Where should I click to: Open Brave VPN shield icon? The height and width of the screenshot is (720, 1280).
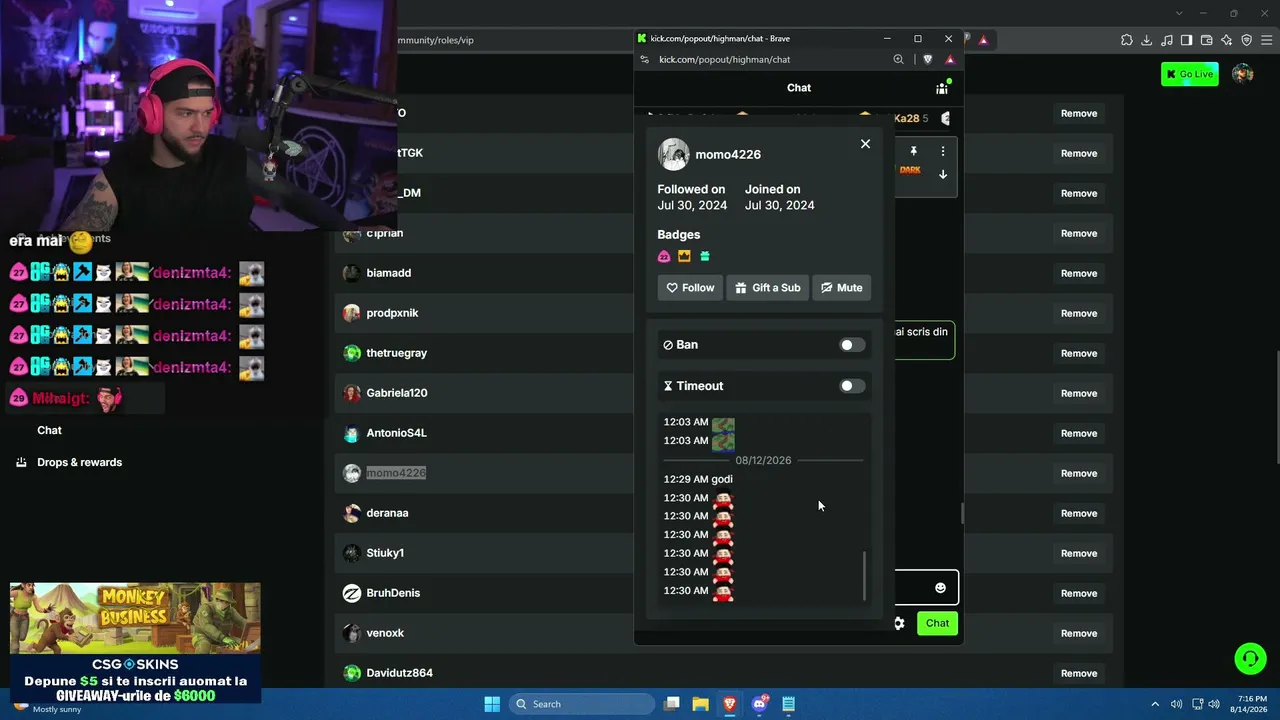point(1247,40)
